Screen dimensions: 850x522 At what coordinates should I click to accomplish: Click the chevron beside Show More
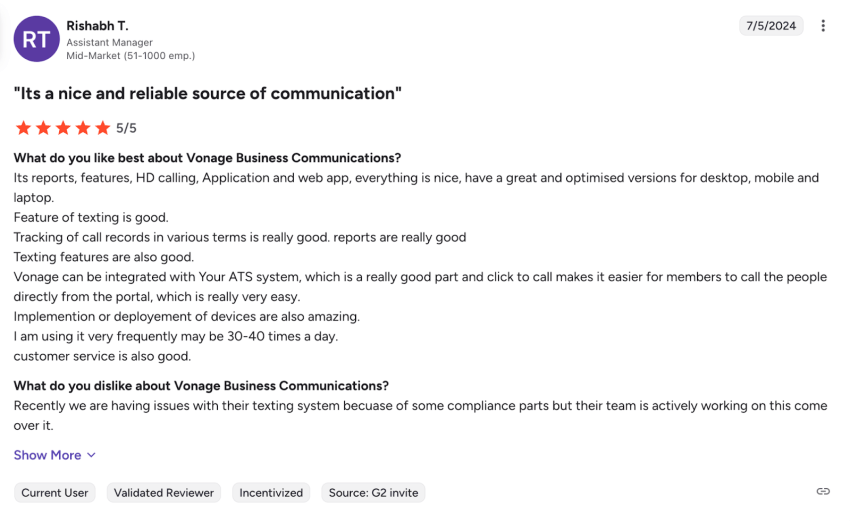[x=92, y=455]
